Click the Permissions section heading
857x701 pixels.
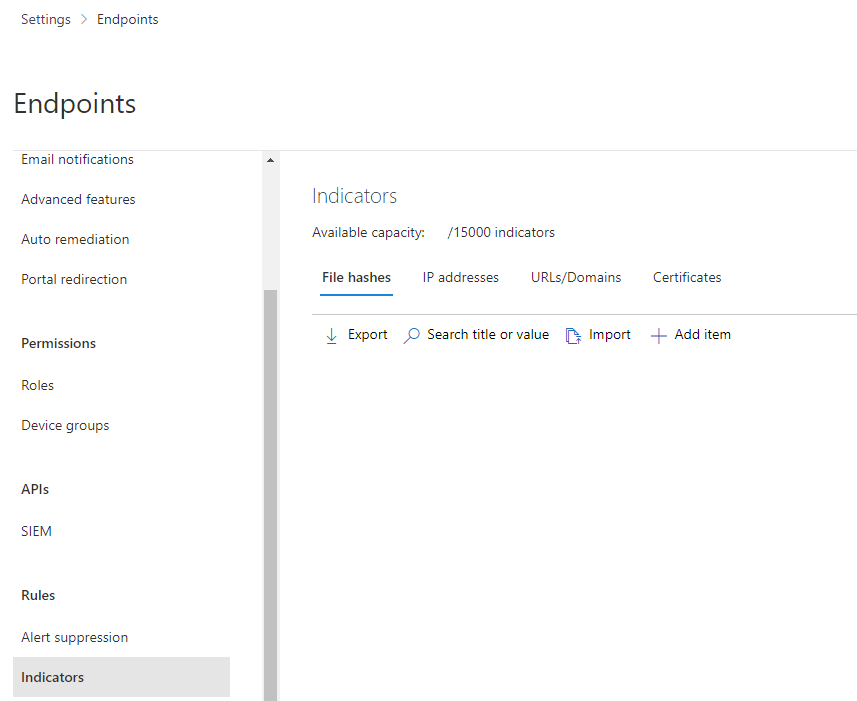(58, 343)
